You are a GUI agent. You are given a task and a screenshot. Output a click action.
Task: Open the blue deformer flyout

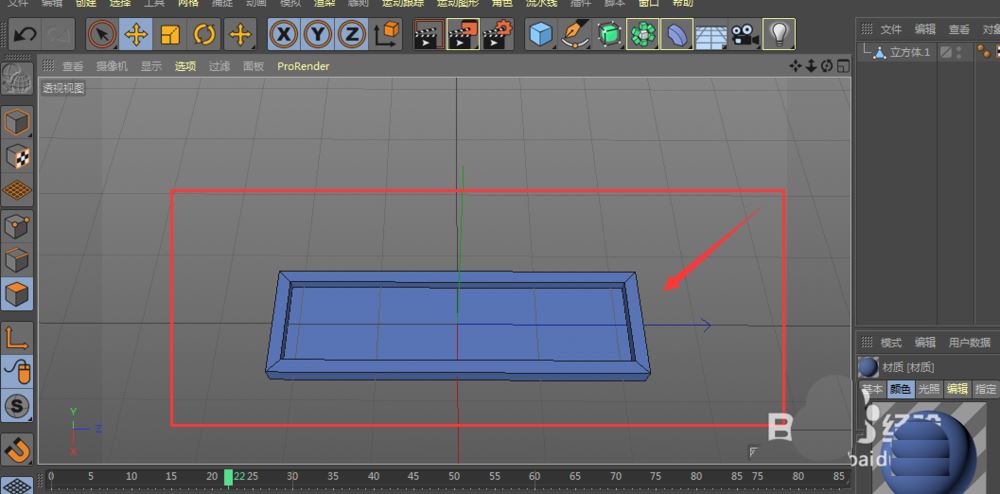(677, 34)
